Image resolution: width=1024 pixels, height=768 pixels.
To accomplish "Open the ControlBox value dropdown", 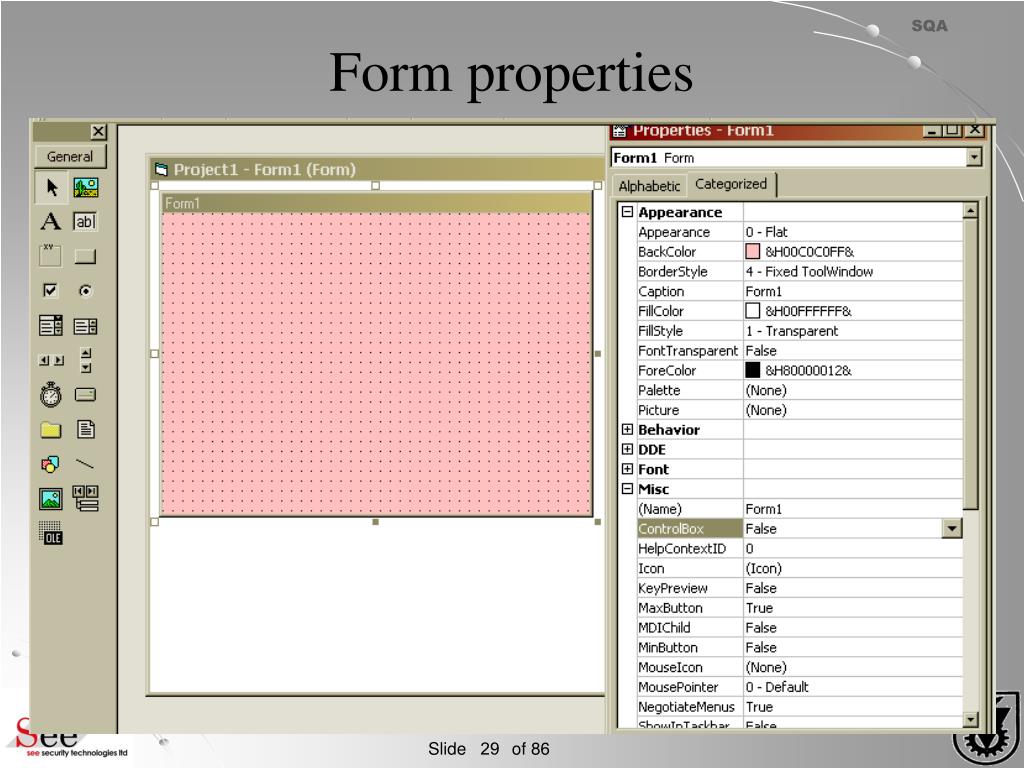I will click(953, 528).
